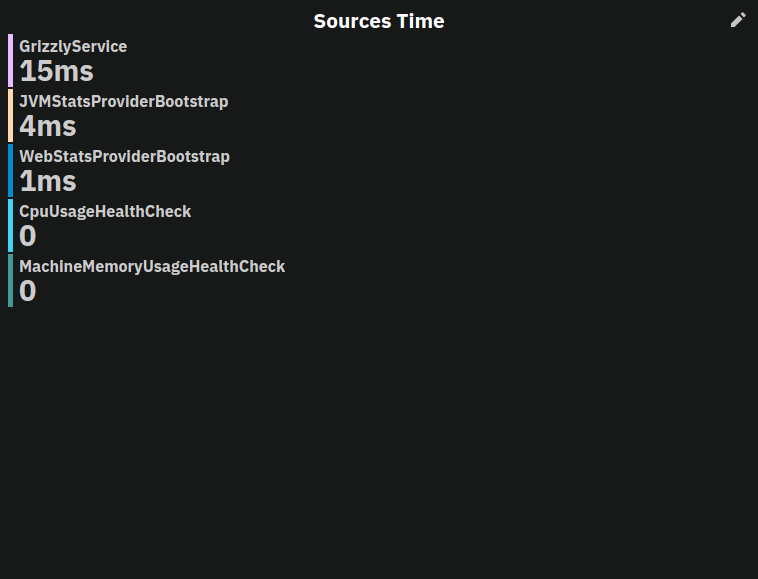Click the lavender color bar beside GrizzlyService
The height and width of the screenshot is (579, 758).
click(10, 60)
